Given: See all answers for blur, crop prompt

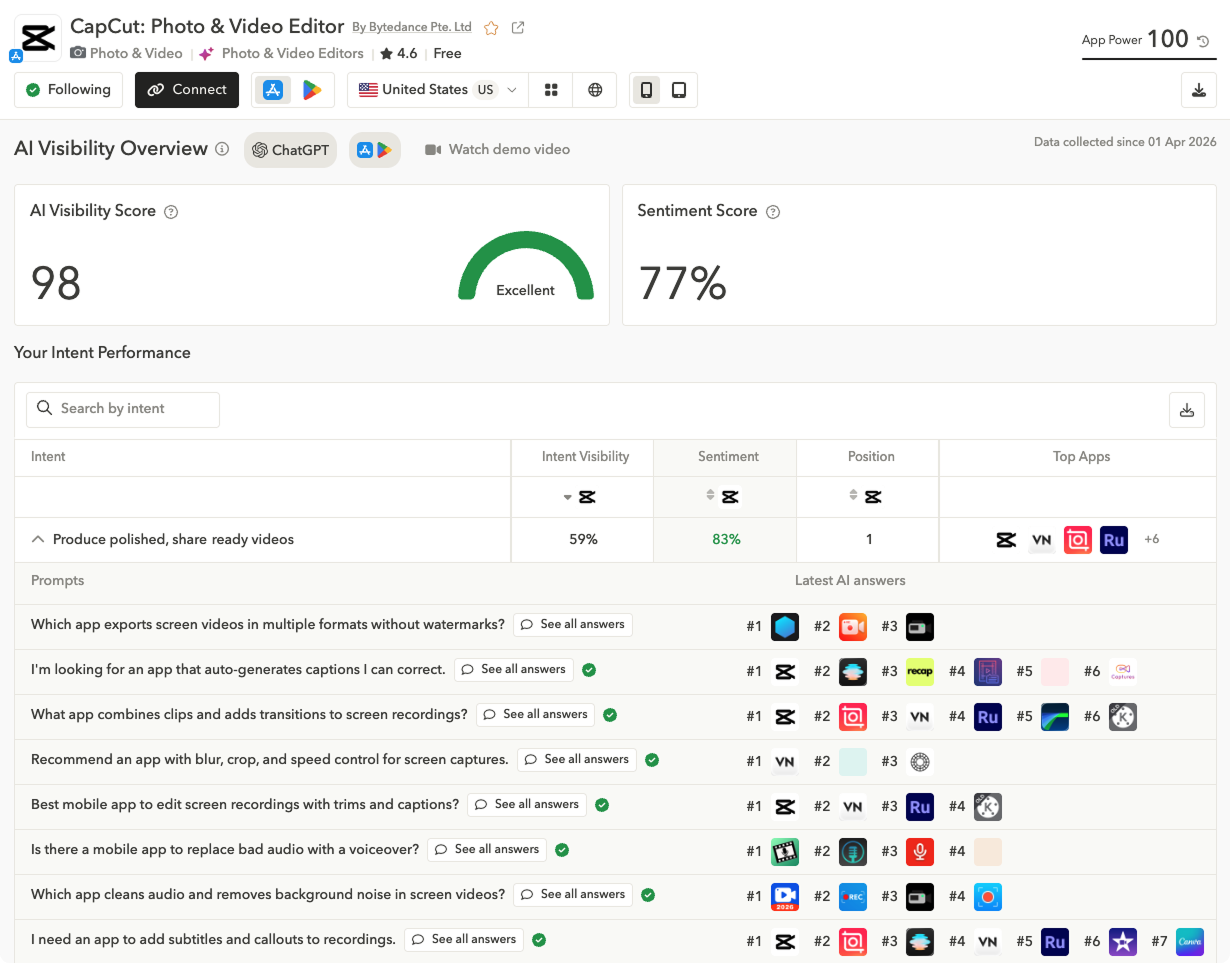Looking at the screenshot, I should pyautogui.click(x=577, y=760).
